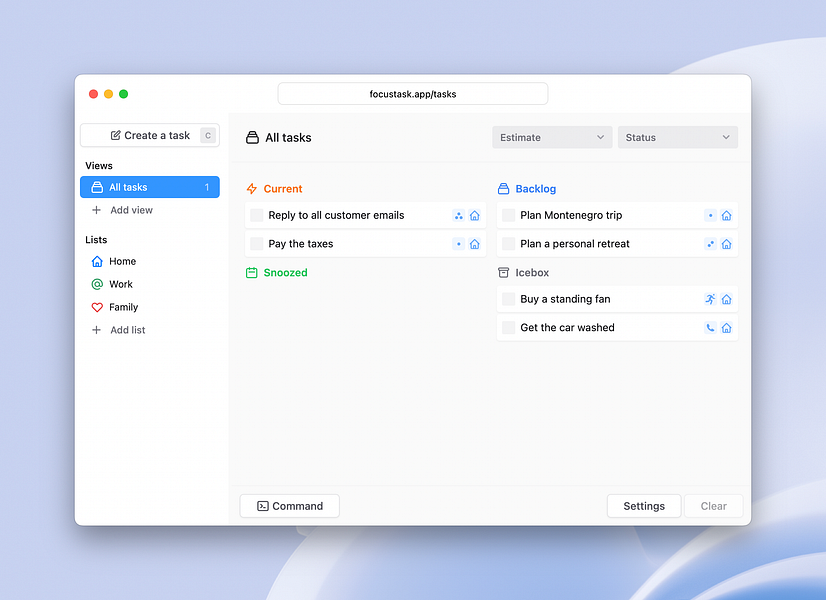Open the Command palette button
This screenshot has height=600, width=826.
[290, 506]
